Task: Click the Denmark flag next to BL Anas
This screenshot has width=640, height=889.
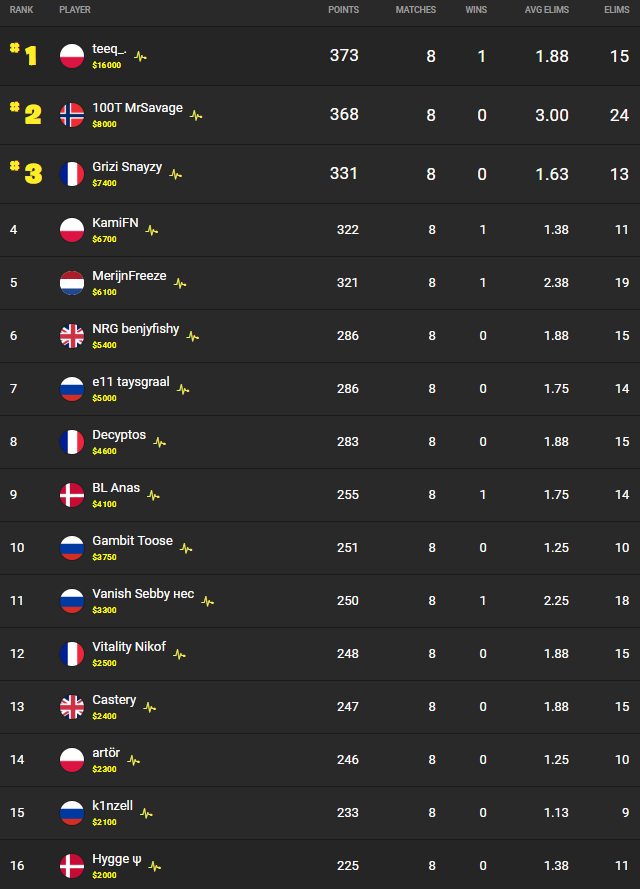Action: click(x=72, y=495)
